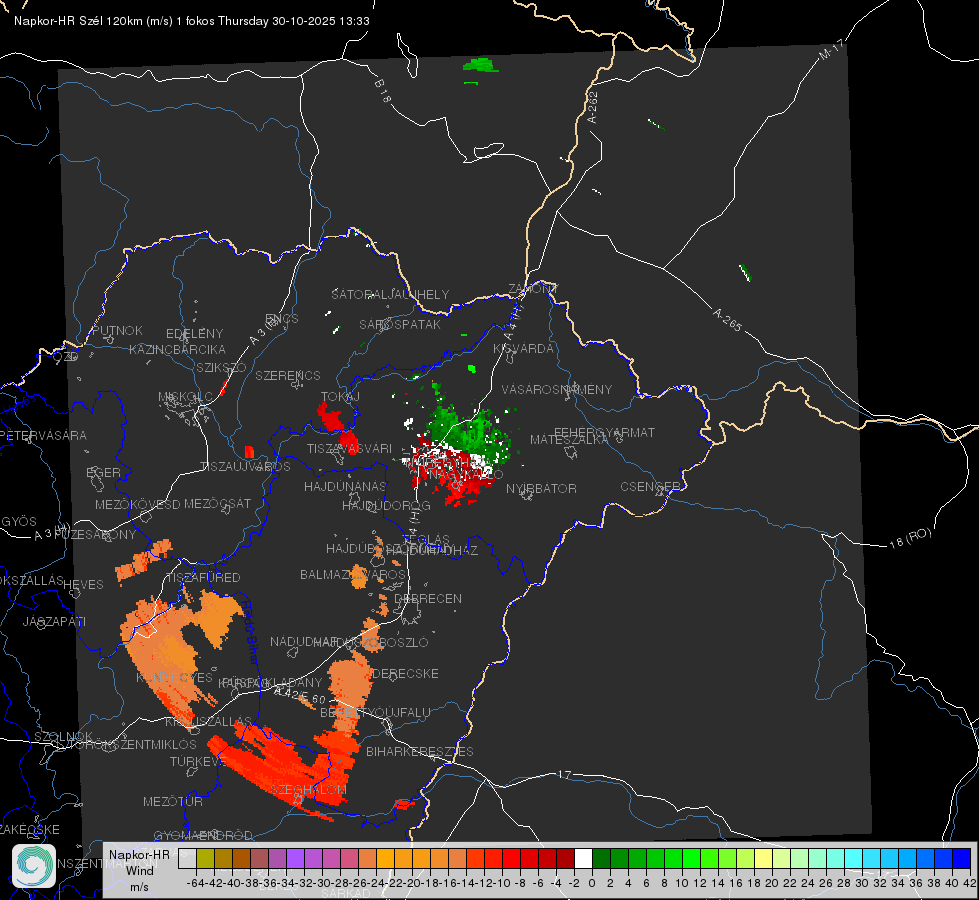Image resolution: width=979 pixels, height=900 pixels.
Task: Pick the dark green legend swatch between 0 and 2
Action: tap(601, 858)
